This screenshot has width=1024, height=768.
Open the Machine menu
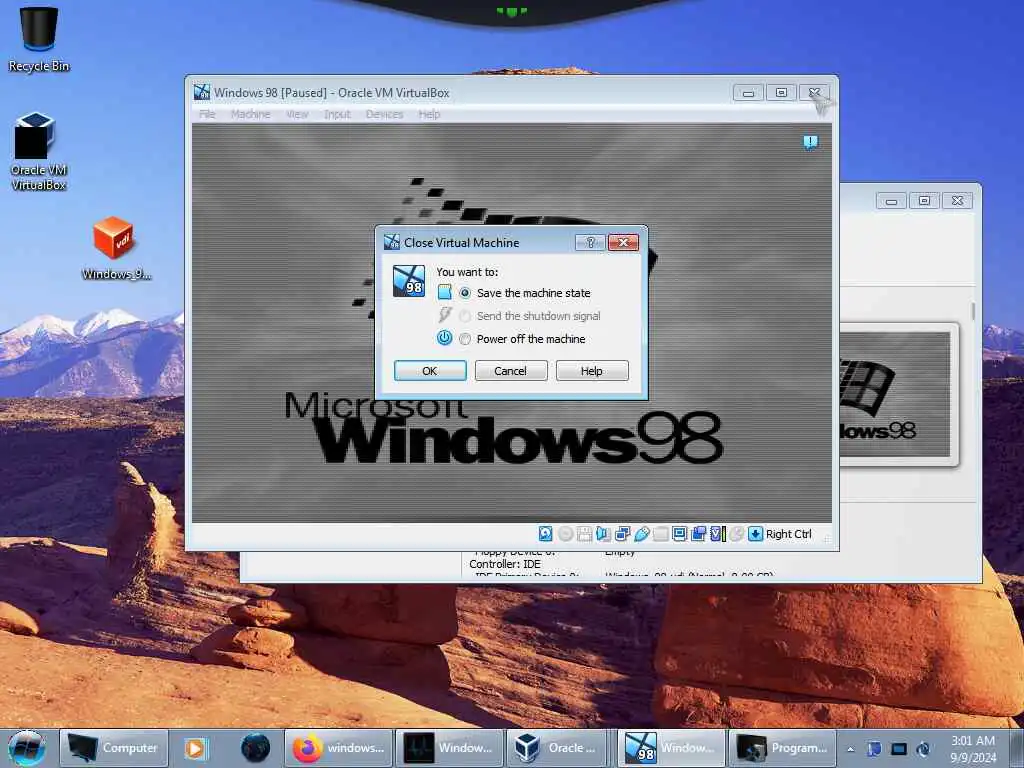tap(250, 114)
